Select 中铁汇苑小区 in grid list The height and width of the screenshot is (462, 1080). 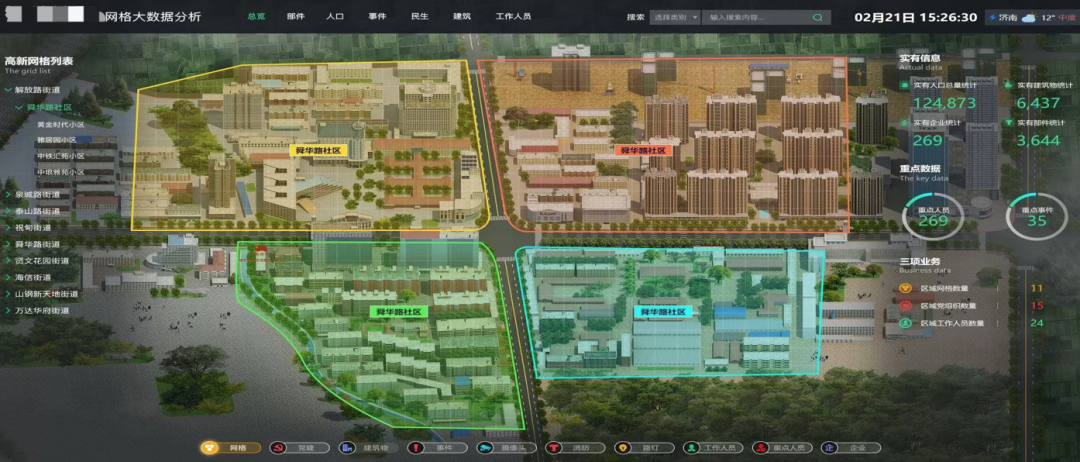61,156
